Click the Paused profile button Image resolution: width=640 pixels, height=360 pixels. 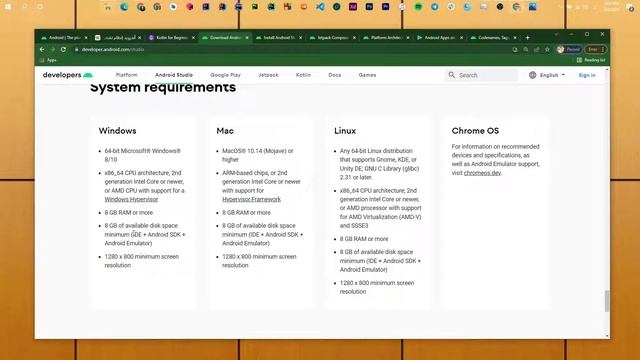[x=569, y=49]
